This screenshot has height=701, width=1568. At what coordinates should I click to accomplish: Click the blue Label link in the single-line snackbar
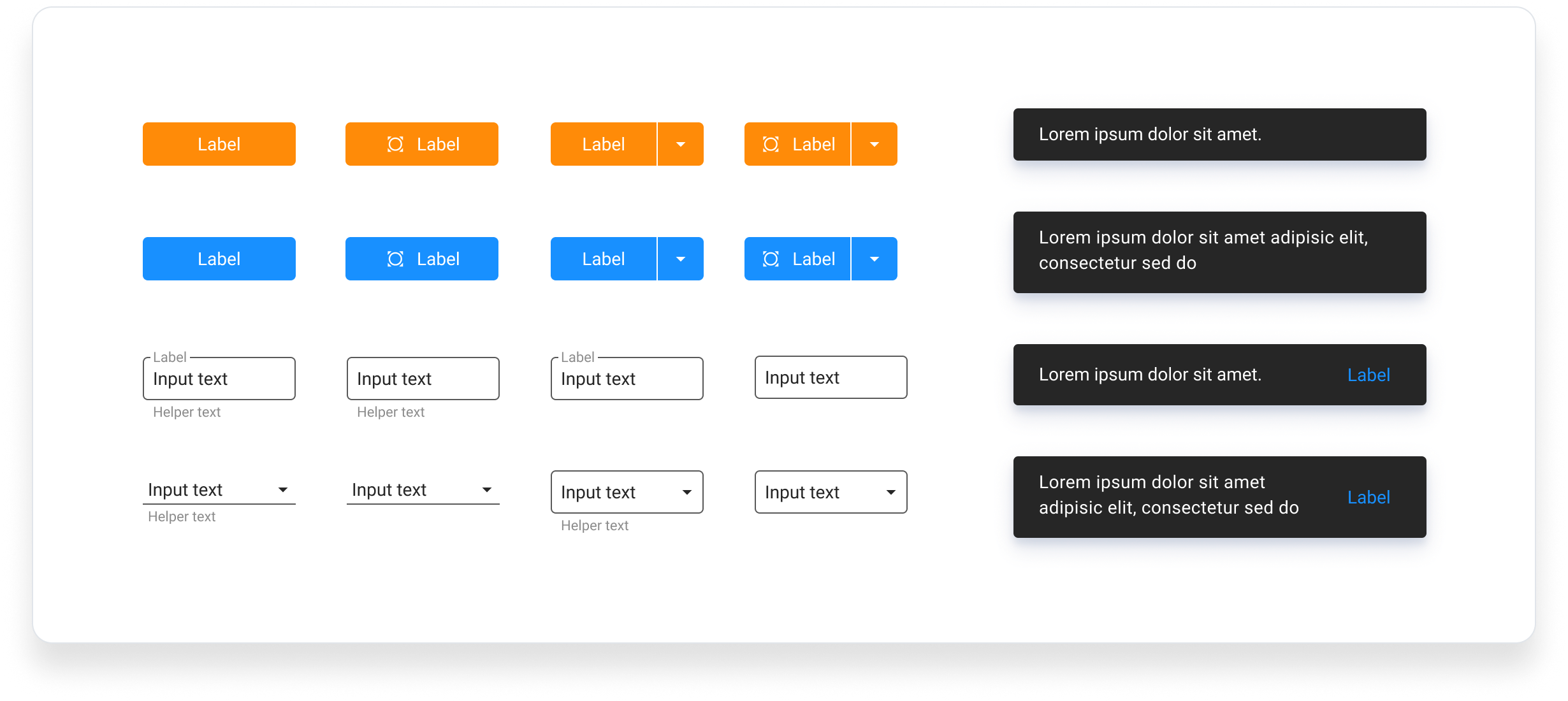pyautogui.click(x=1368, y=375)
